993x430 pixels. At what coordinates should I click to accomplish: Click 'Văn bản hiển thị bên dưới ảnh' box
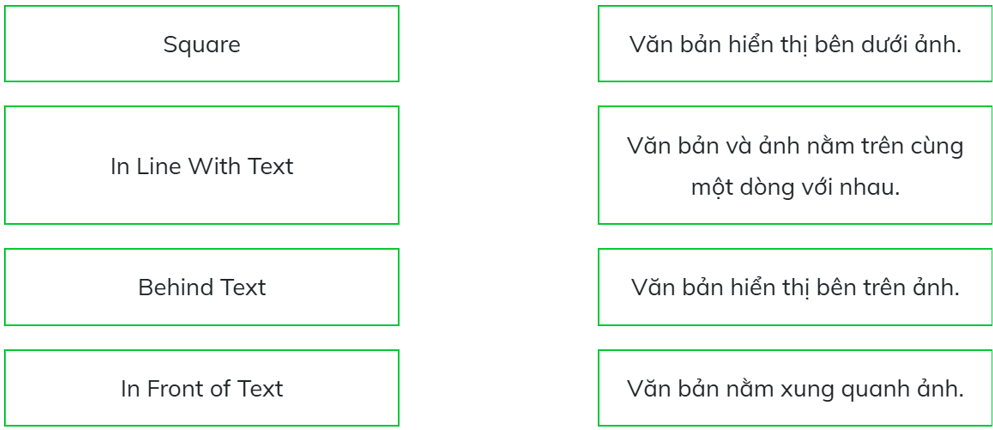795,44
